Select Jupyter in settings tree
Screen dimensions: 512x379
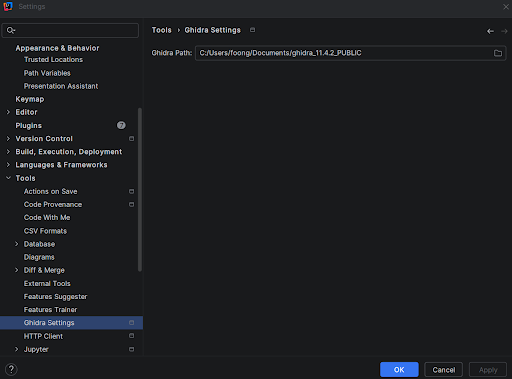36,349
